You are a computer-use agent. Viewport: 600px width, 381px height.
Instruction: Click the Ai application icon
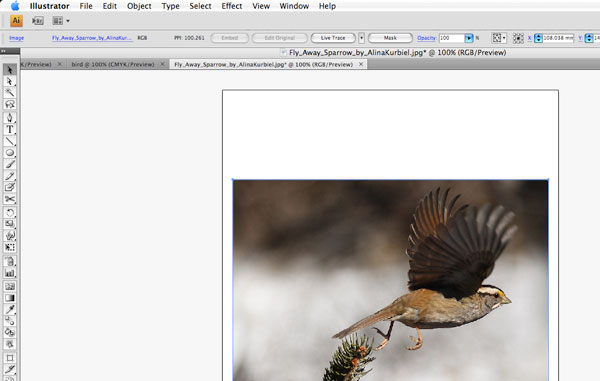[x=16, y=21]
